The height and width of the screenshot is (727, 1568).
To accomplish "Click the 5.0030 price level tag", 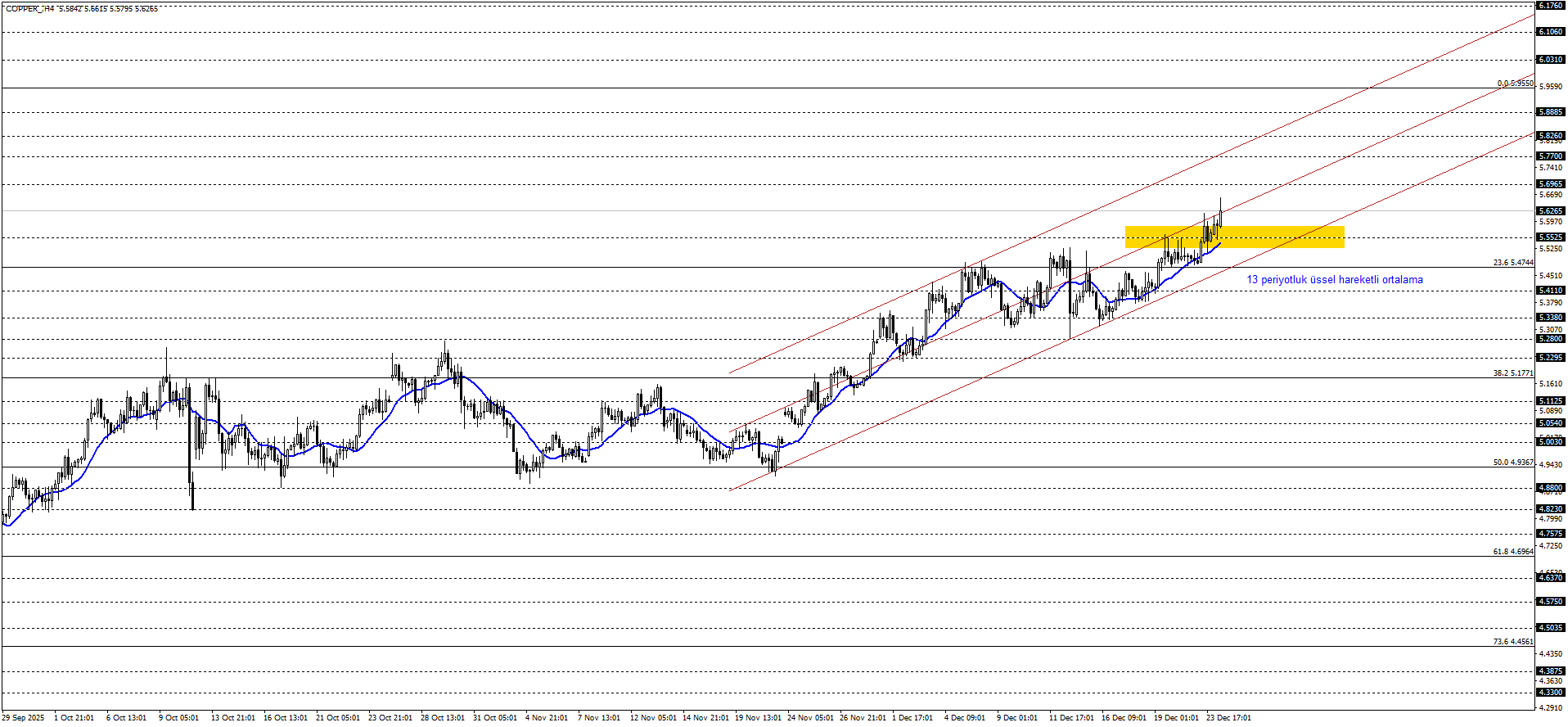I will coord(1550,442).
